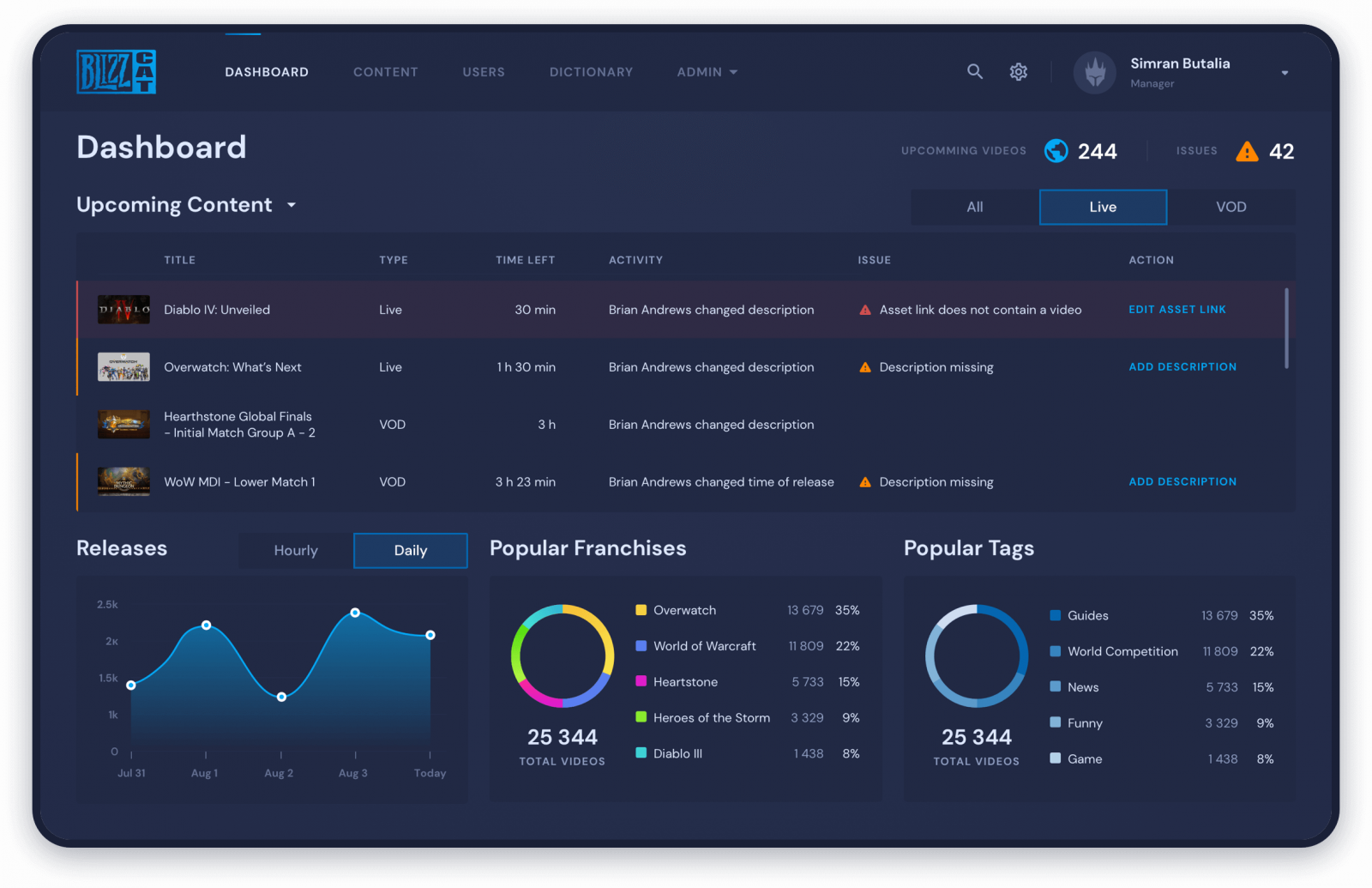
Task: Sort by the Type column header
Action: pos(394,260)
